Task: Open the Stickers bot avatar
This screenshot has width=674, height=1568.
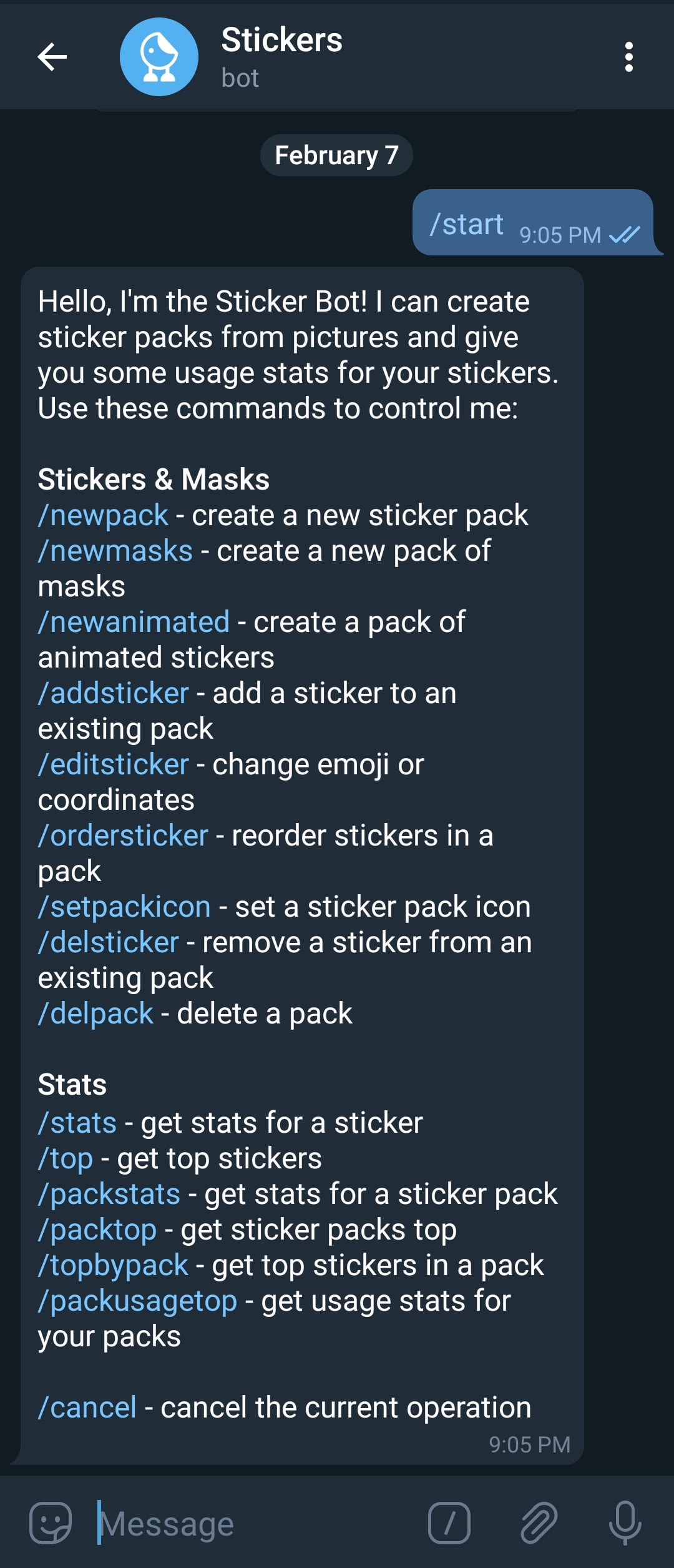Action: (x=159, y=57)
